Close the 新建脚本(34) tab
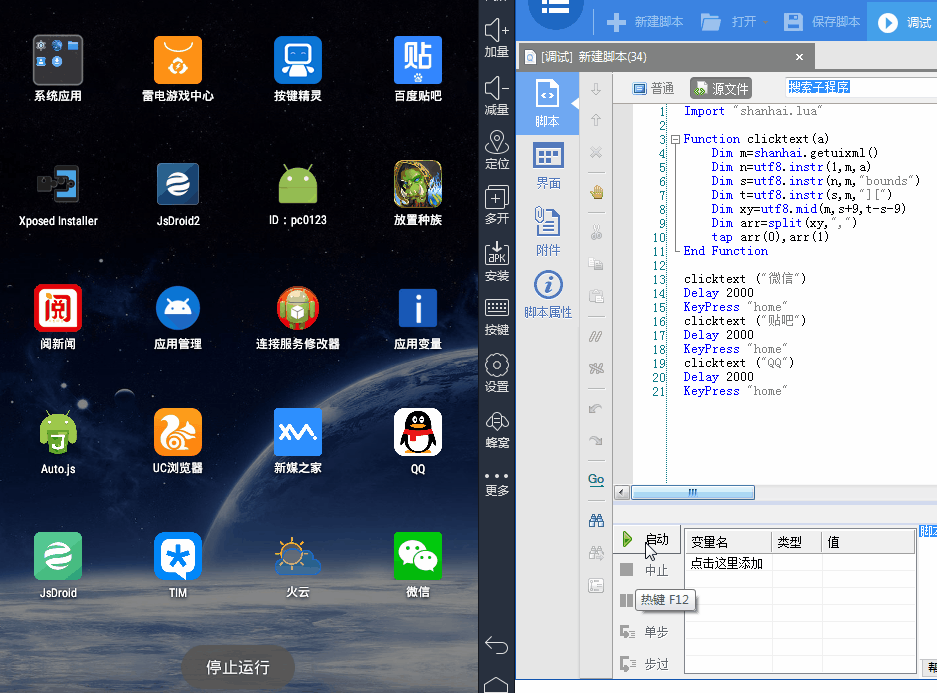Viewport: 937px width, 693px height. pyautogui.click(x=800, y=57)
